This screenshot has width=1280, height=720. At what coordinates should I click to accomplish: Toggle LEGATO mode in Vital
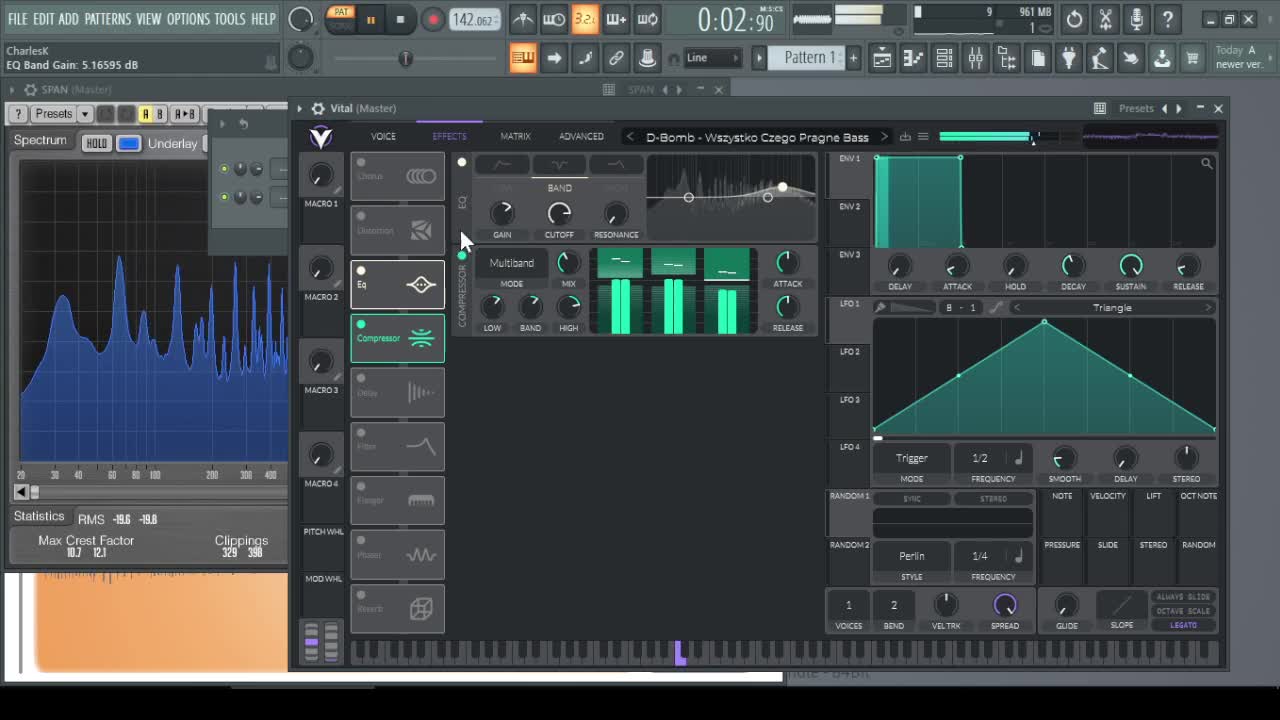1183,625
